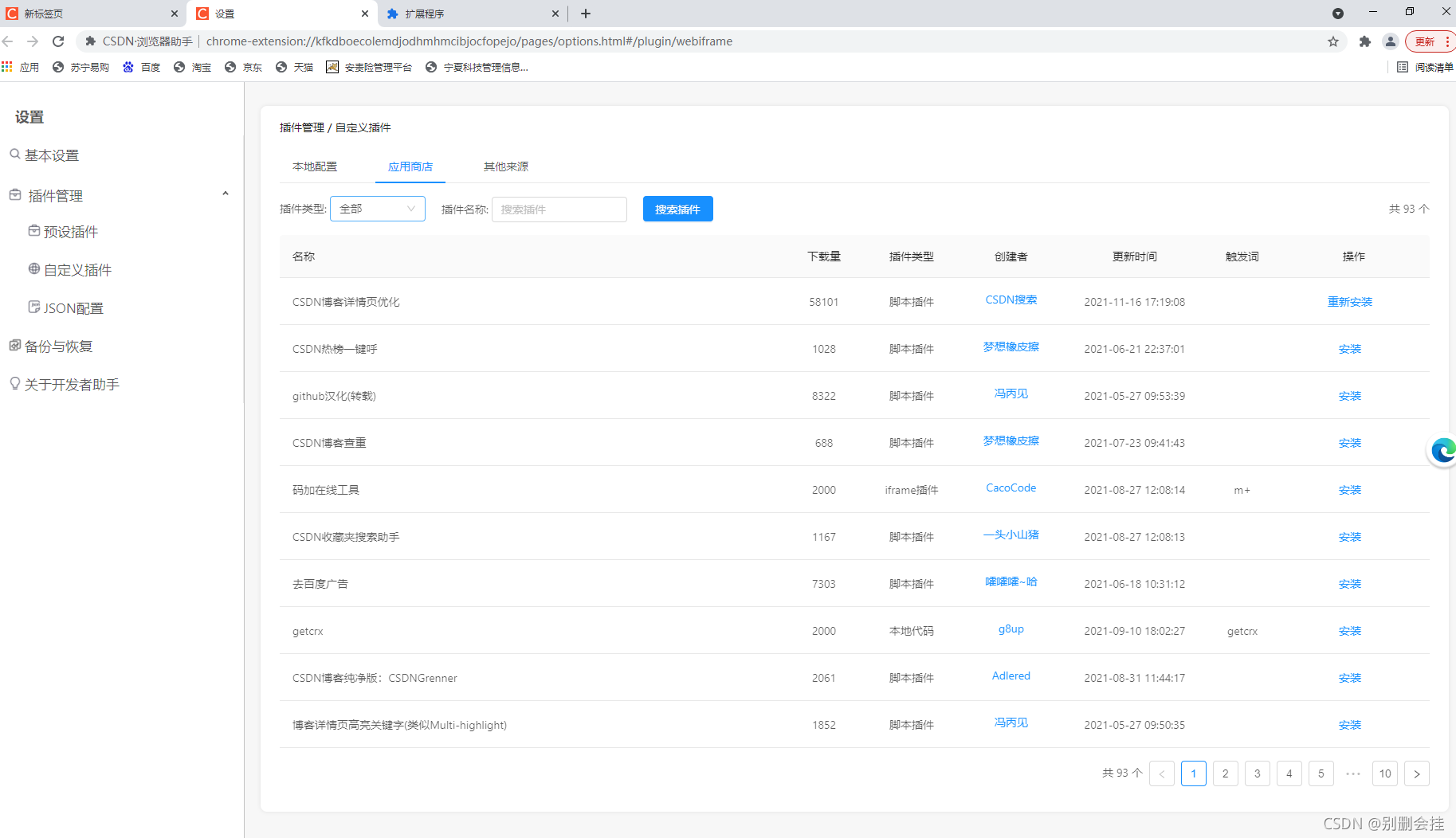Open the 宁夏科技管理信息 bookmark
The height and width of the screenshot is (838, 1456).
click(x=477, y=67)
